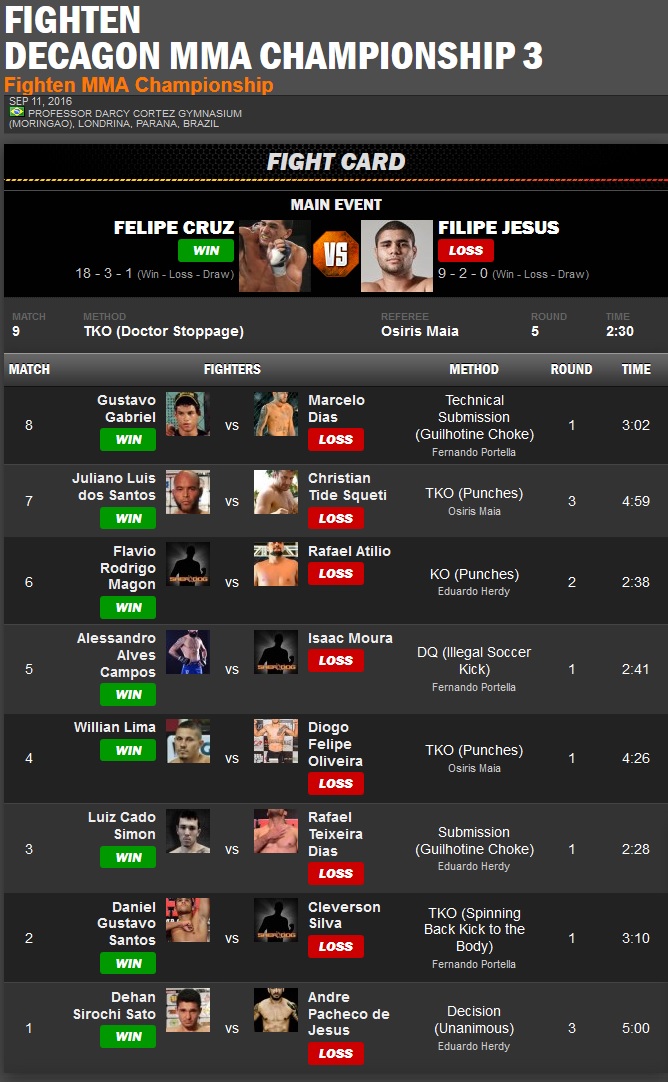This screenshot has height=1082, width=668.
Task: Open Felipe Cruz main event photo
Action: click(275, 255)
